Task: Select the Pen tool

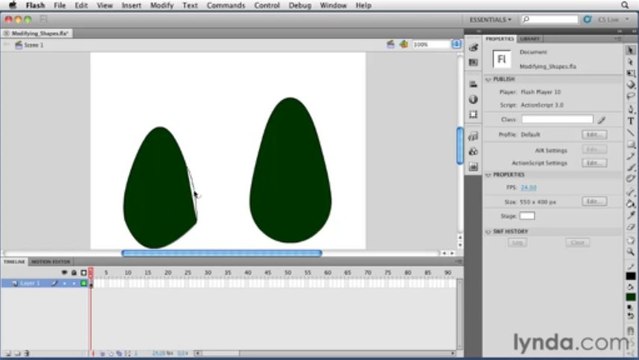Action: coord(631,109)
